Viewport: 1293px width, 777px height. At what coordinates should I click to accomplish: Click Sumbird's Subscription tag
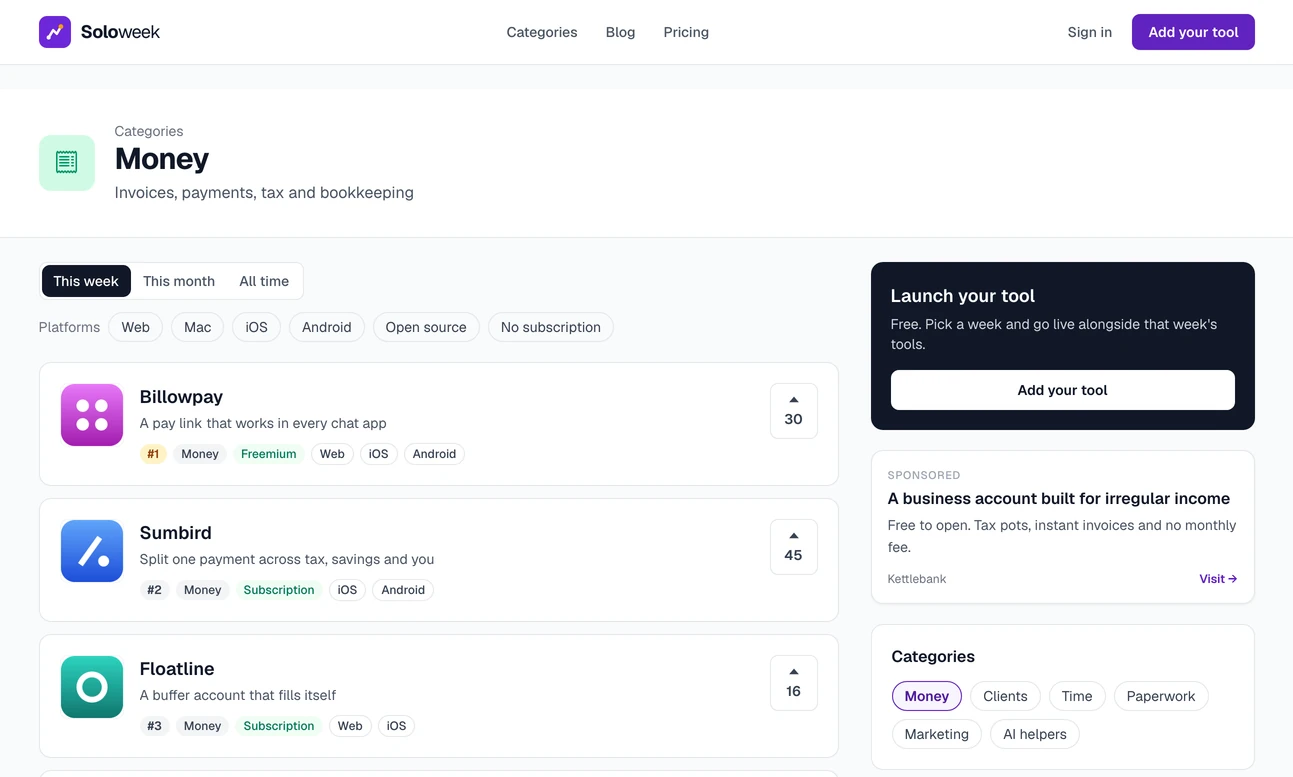[279, 590]
